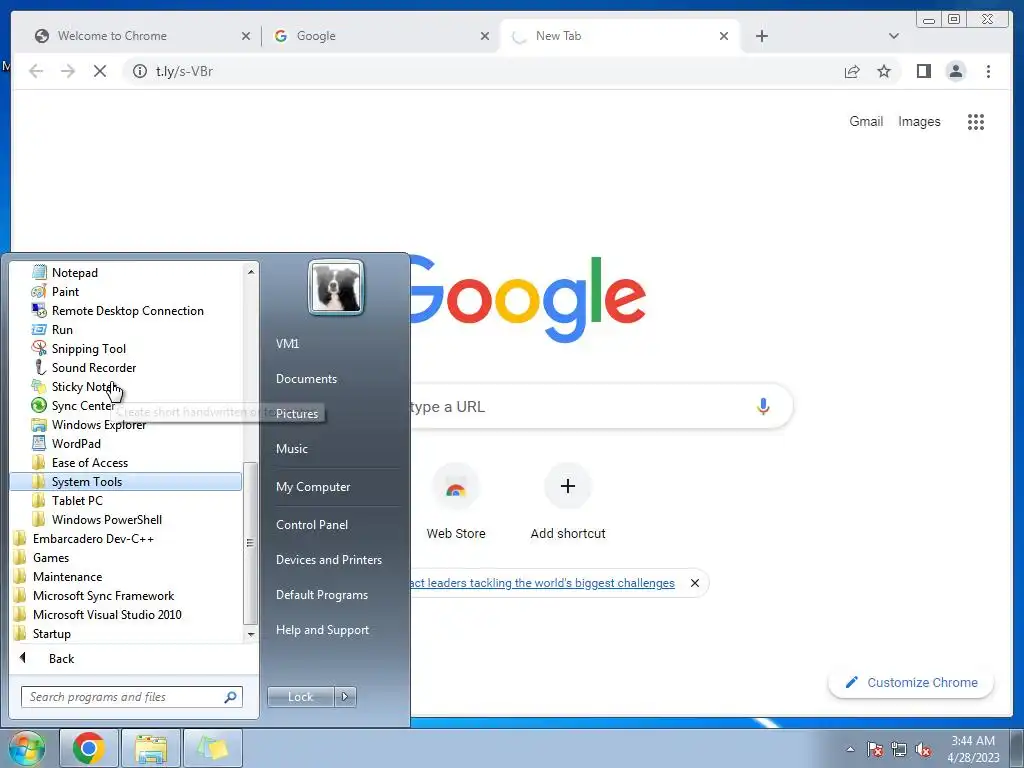Bookmark this tab with the star

point(884,71)
